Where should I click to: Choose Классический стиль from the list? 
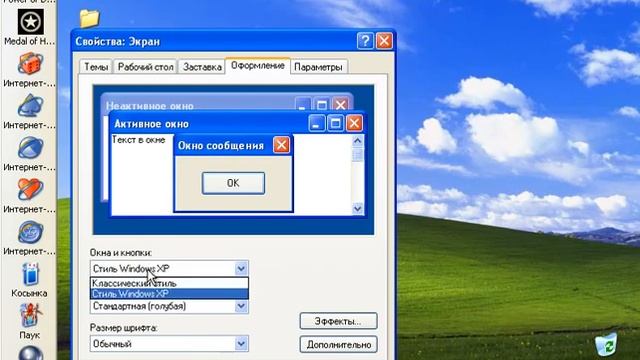pyautogui.click(x=169, y=283)
